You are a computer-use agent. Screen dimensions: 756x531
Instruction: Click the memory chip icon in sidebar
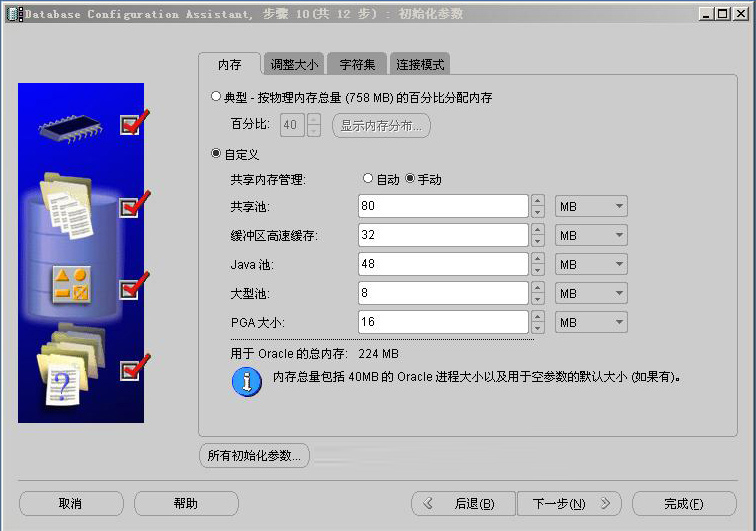pyautogui.click(x=72, y=125)
